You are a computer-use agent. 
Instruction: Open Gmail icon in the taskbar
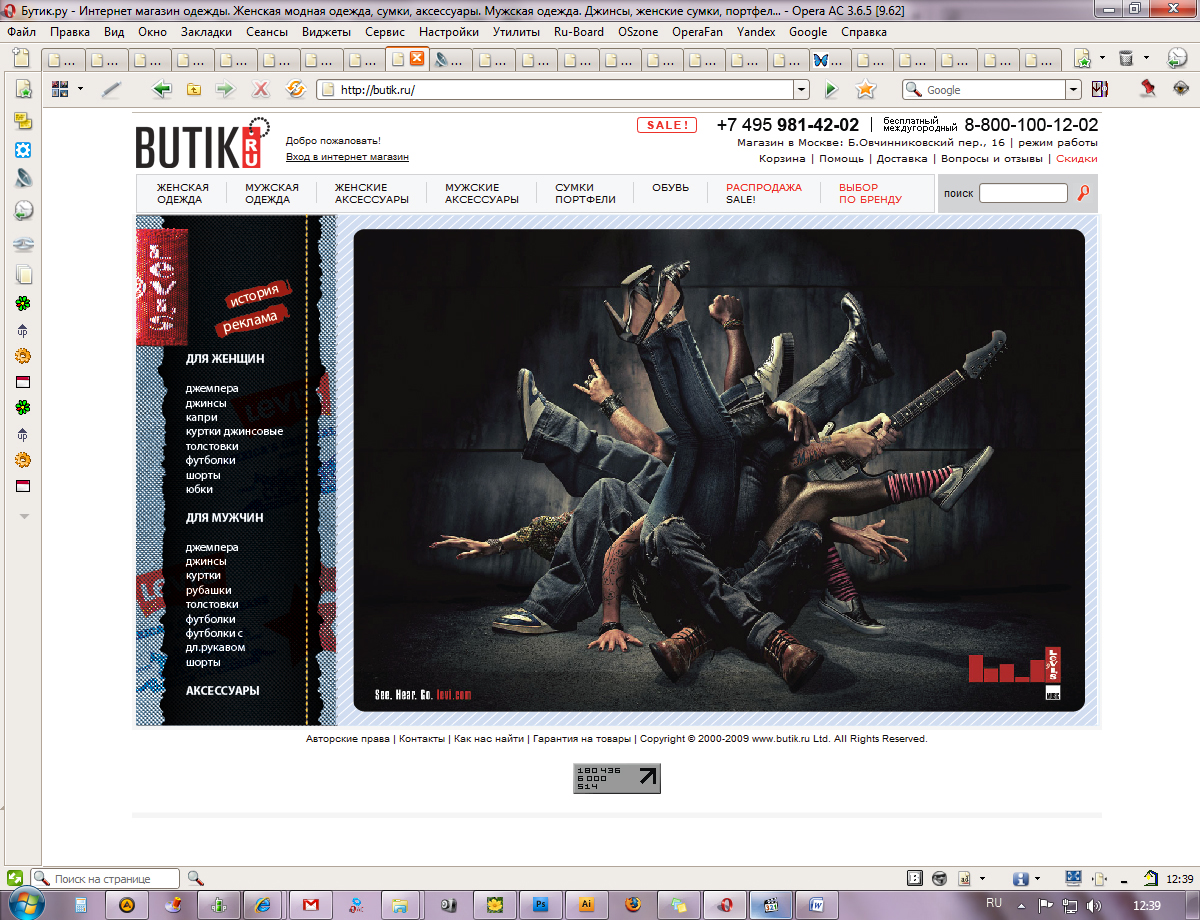pyautogui.click(x=310, y=904)
